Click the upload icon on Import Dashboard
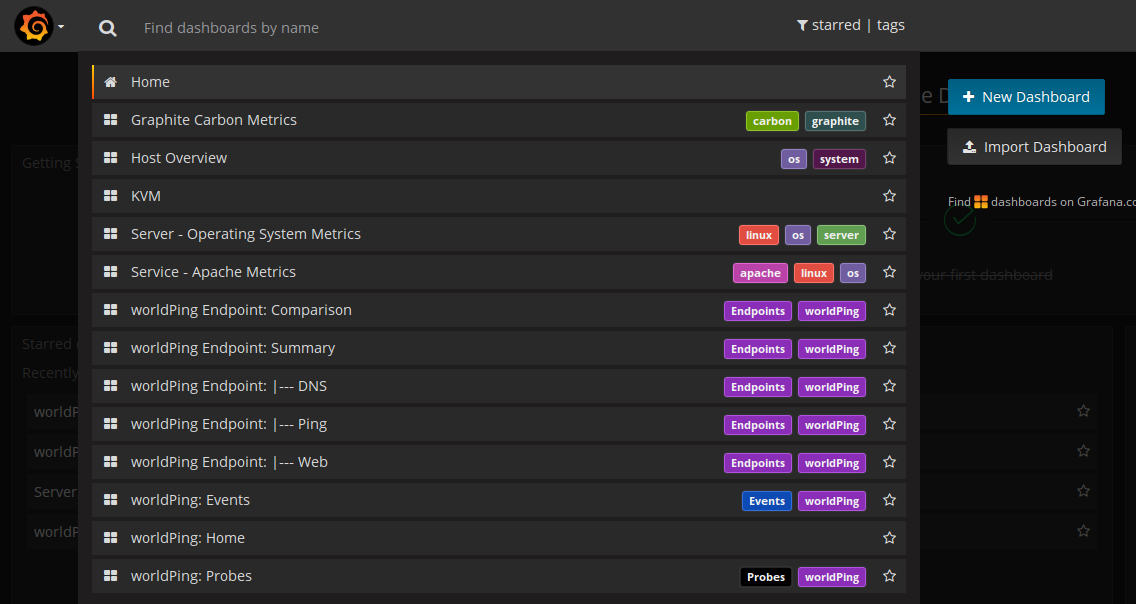The height and width of the screenshot is (604, 1136). [x=969, y=147]
